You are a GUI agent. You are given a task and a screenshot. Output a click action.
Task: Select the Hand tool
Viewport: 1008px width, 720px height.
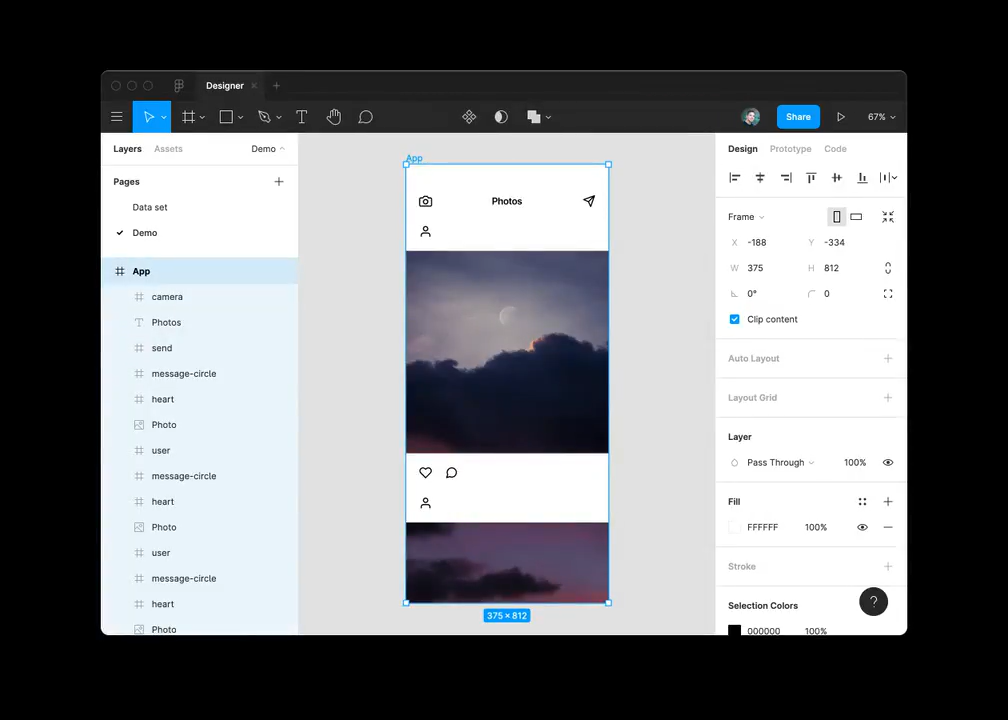point(333,117)
